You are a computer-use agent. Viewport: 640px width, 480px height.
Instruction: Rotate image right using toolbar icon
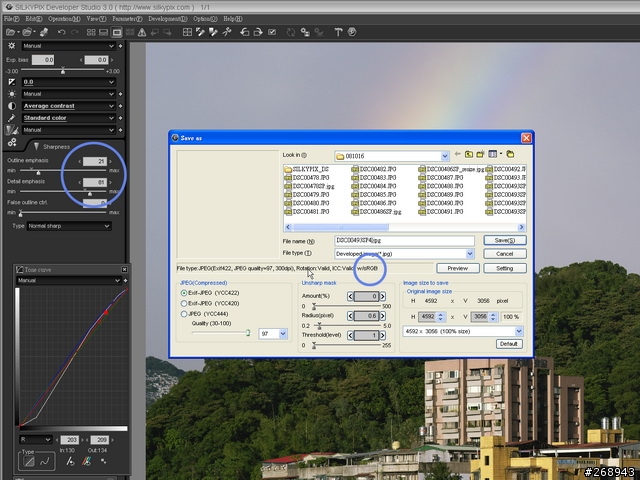pyautogui.click(x=258, y=32)
